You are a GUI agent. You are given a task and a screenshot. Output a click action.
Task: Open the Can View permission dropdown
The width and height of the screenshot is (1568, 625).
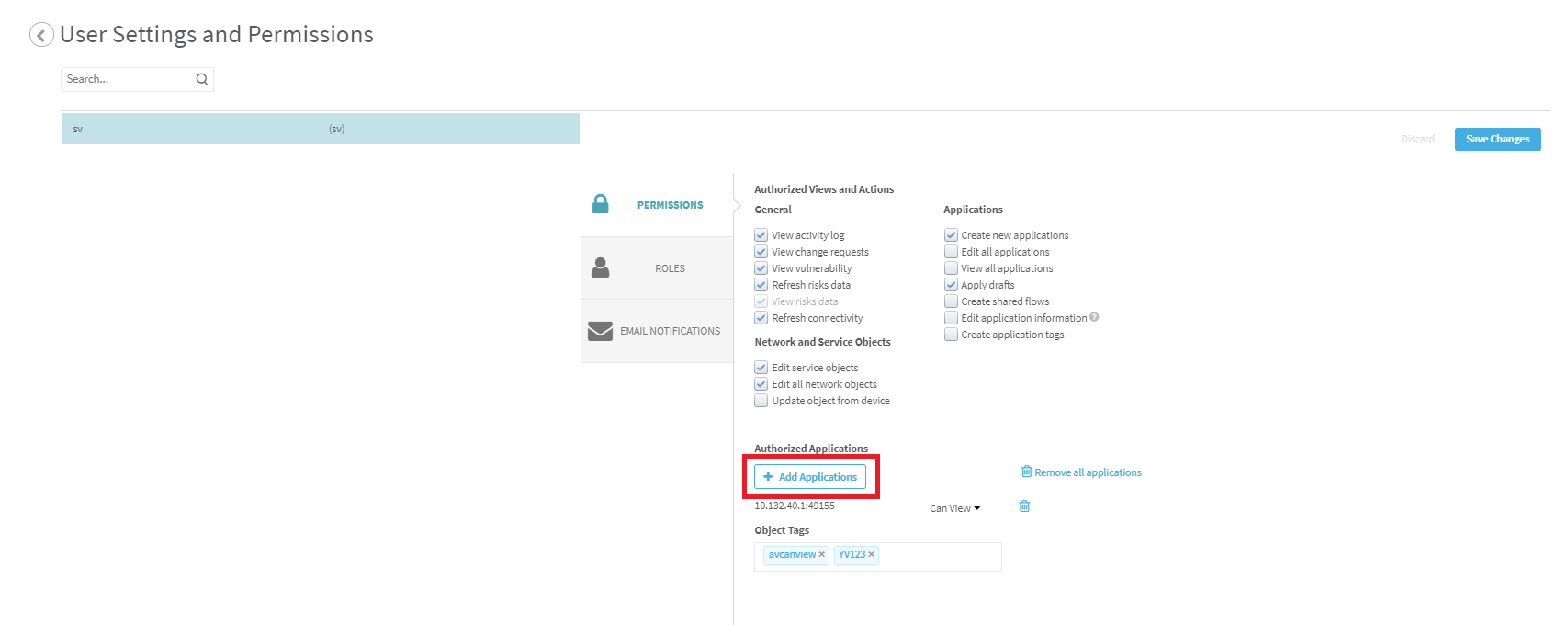pyautogui.click(x=955, y=508)
